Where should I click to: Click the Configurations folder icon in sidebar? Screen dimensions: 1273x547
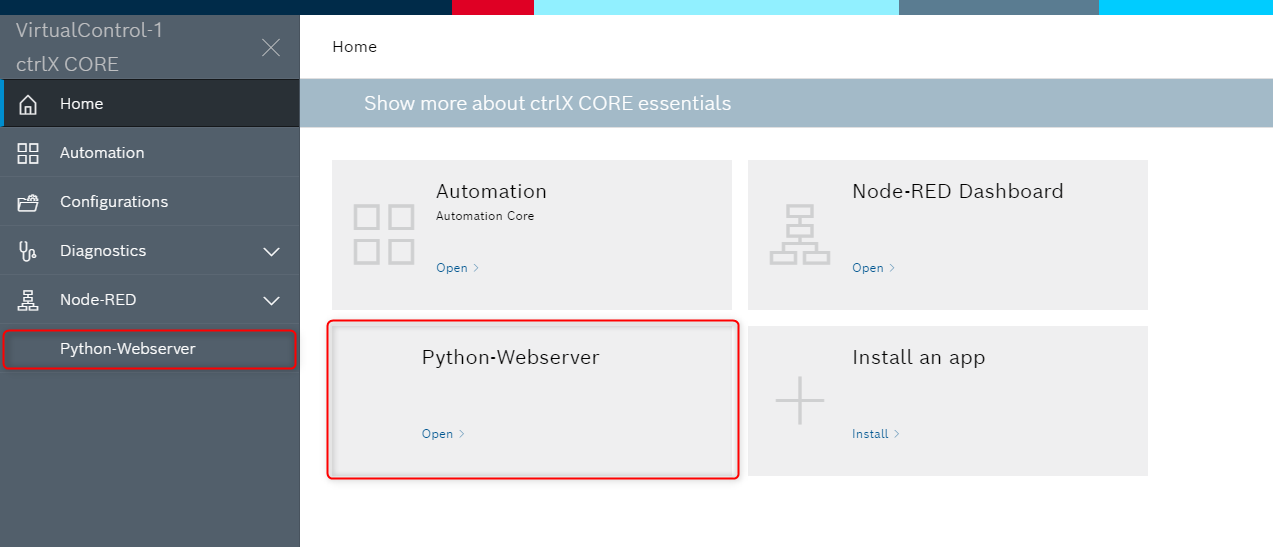pyautogui.click(x=28, y=202)
